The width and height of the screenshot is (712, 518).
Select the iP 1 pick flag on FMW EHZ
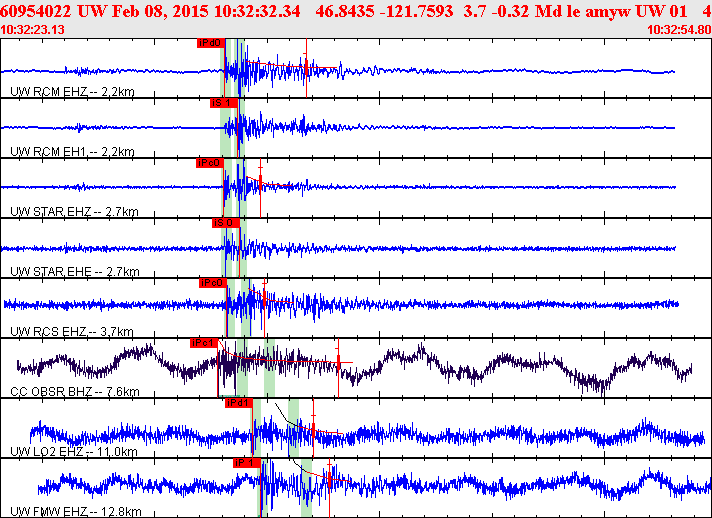247,463
